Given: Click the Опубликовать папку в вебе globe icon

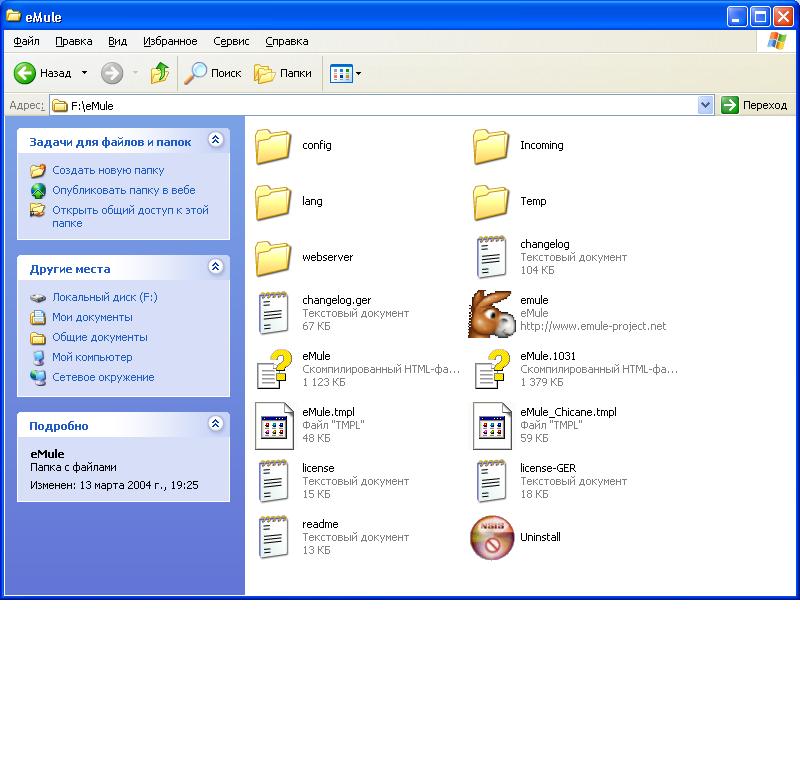Looking at the screenshot, I should point(38,190).
